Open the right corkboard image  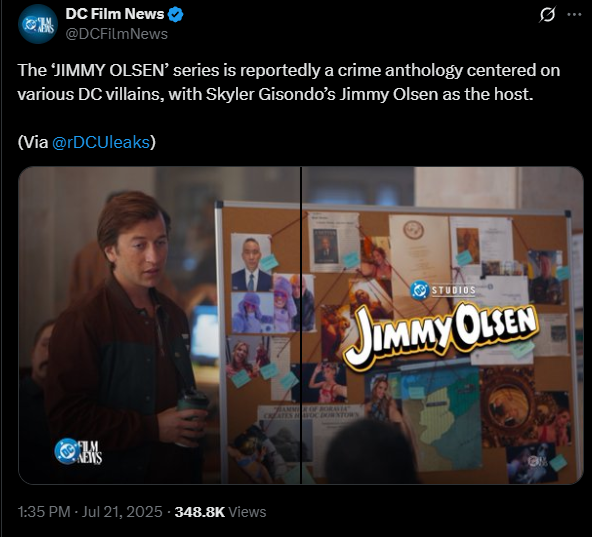[x=442, y=325]
